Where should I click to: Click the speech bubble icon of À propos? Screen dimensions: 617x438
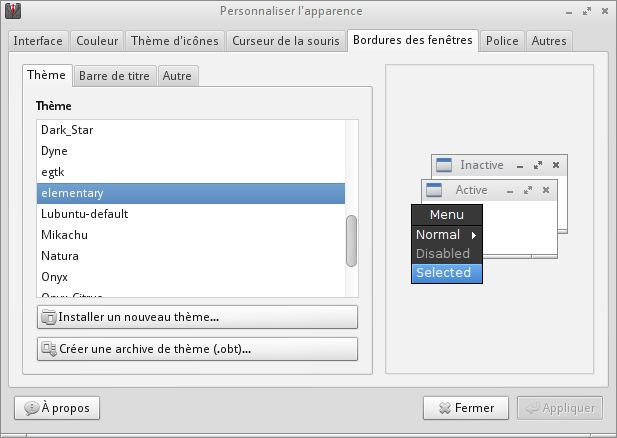tap(31, 408)
